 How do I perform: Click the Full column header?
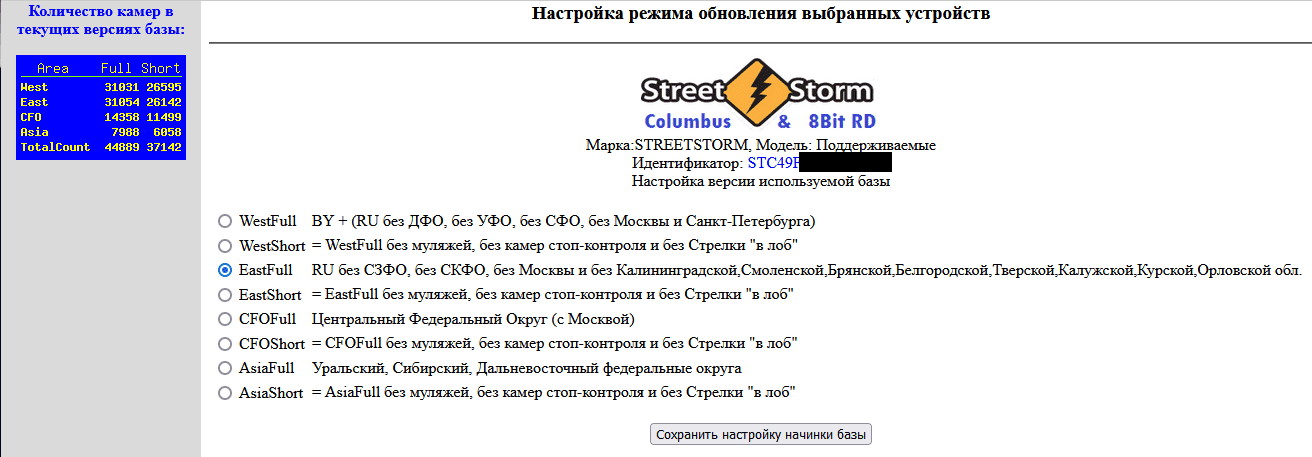[116, 69]
